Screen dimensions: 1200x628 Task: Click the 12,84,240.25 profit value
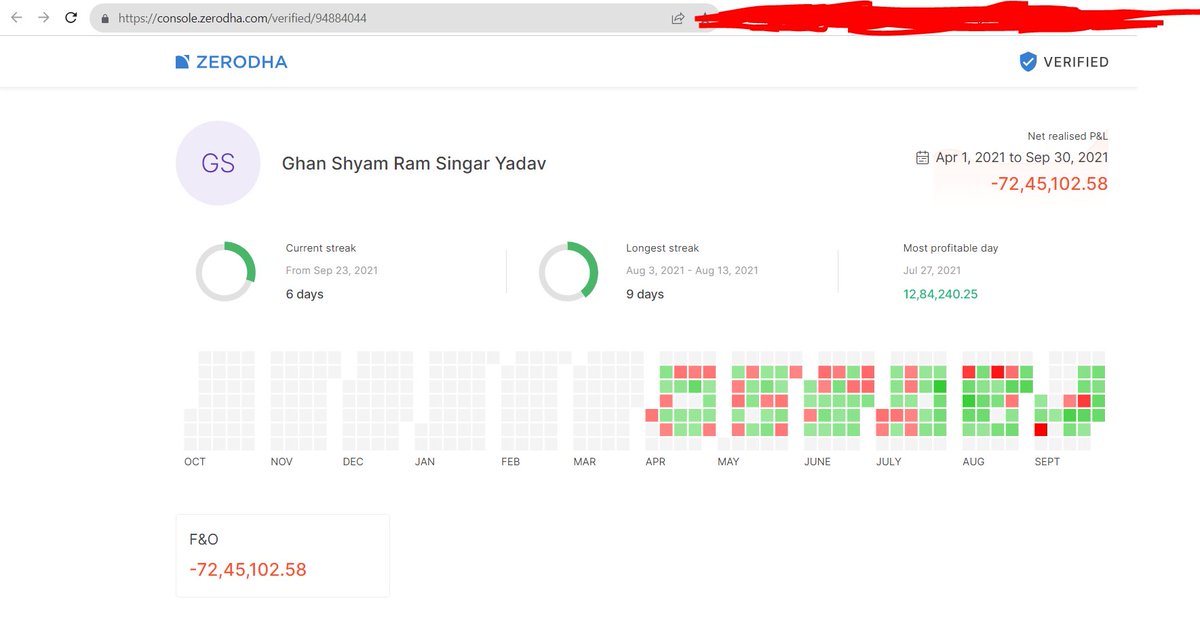tap(940, 295)
